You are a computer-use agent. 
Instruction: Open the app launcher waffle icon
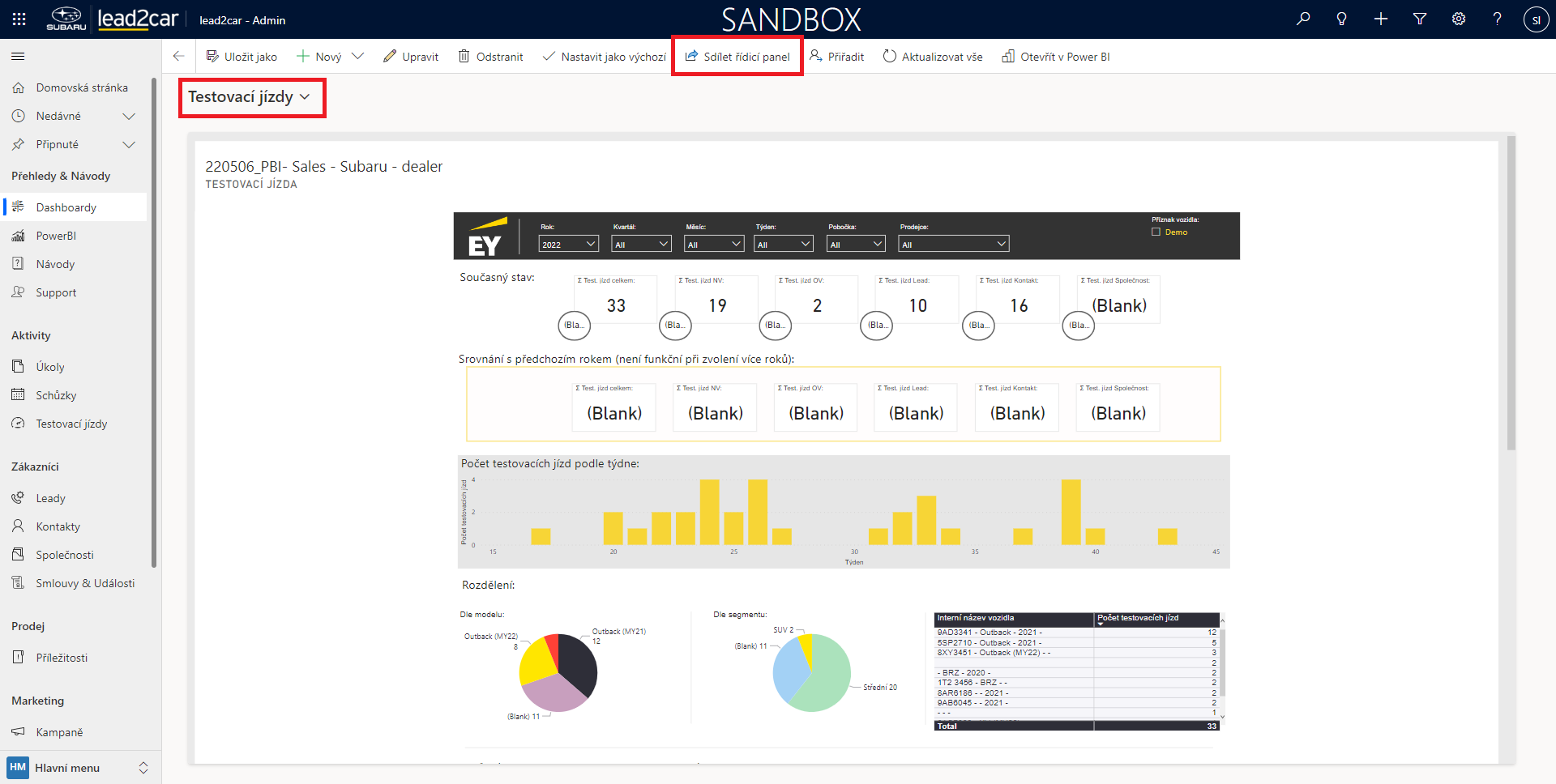tap(19, 19)
